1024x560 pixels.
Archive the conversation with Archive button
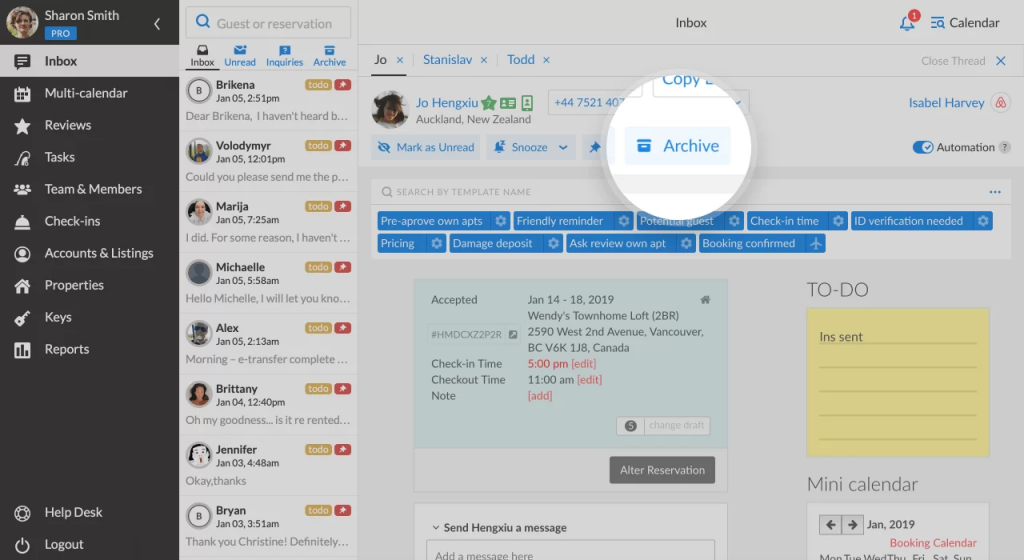tap(677, 146)
